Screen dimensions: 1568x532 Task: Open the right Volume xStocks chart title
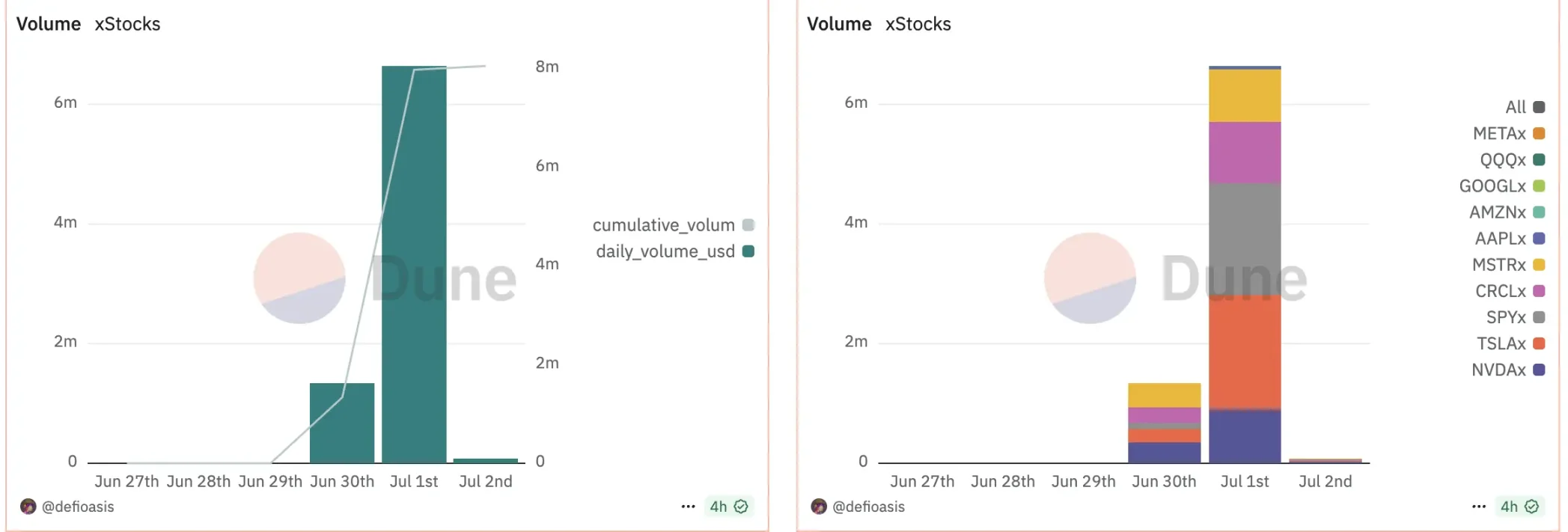pos(879,24)
